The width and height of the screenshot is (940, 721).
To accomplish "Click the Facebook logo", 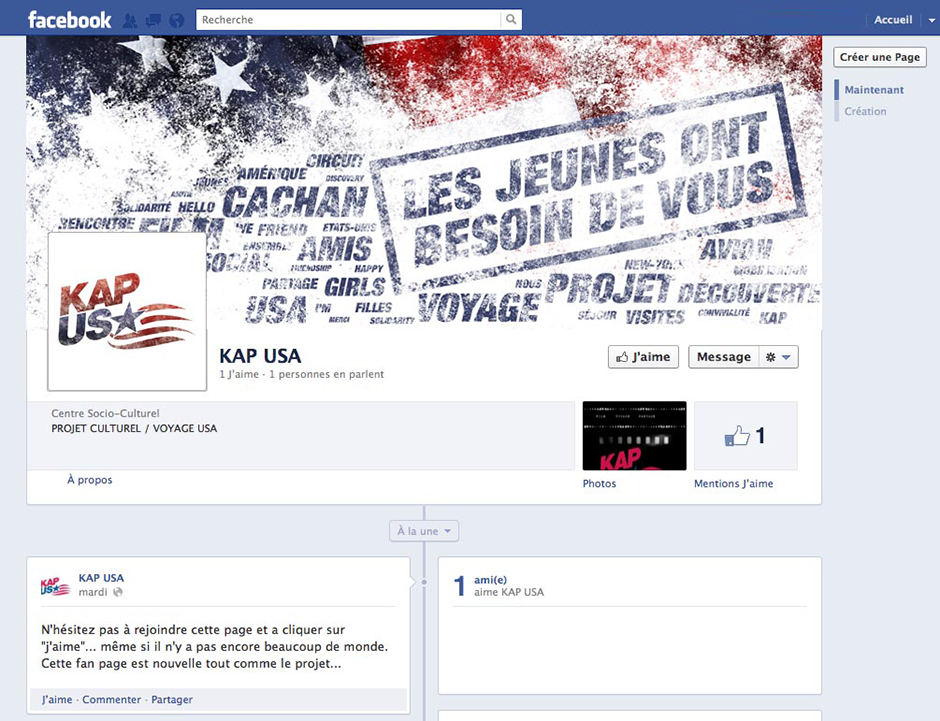I will [70, 20].
